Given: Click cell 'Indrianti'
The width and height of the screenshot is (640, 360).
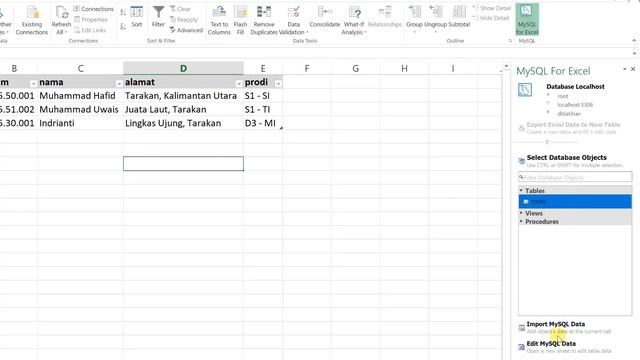Looking at the screenshot, I should pyautogui.click(x=80, y=123).
